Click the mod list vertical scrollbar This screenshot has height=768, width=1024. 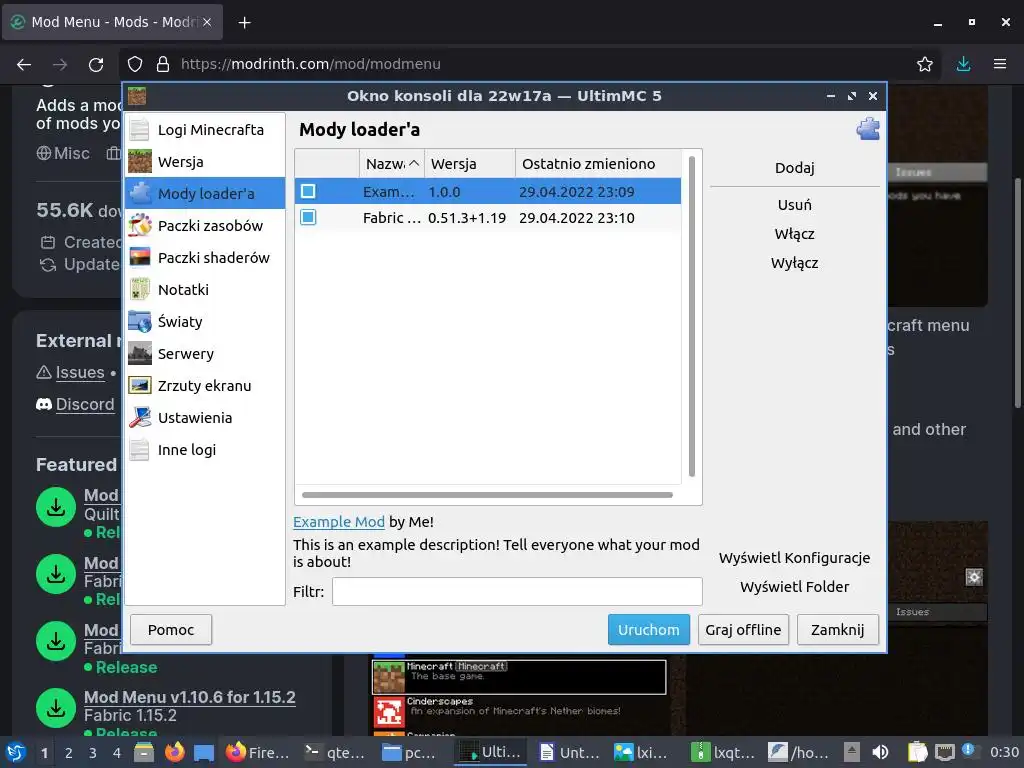(692, 316)
